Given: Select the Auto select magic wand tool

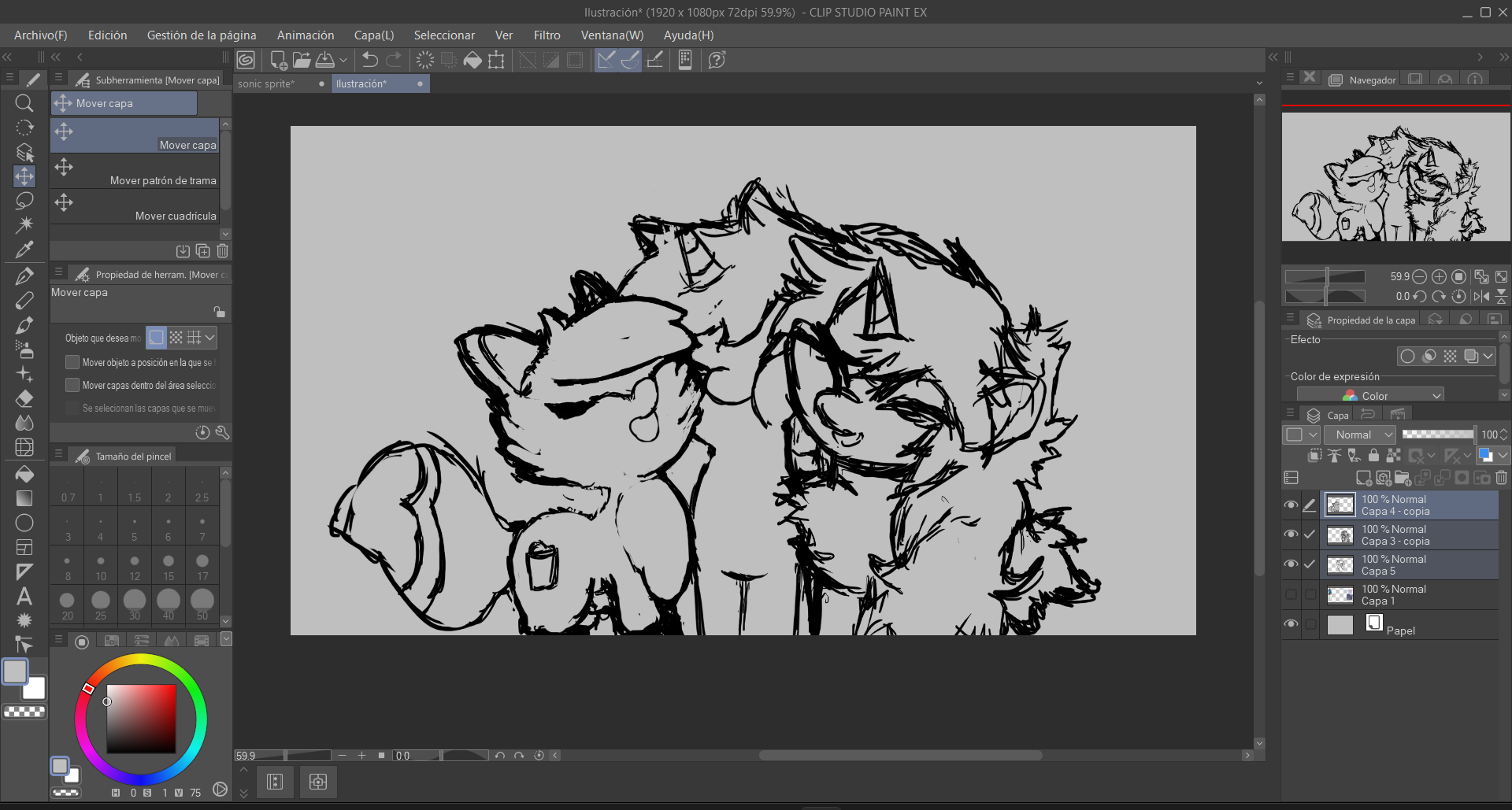Looking at the screenshot, I should [24, 225].
